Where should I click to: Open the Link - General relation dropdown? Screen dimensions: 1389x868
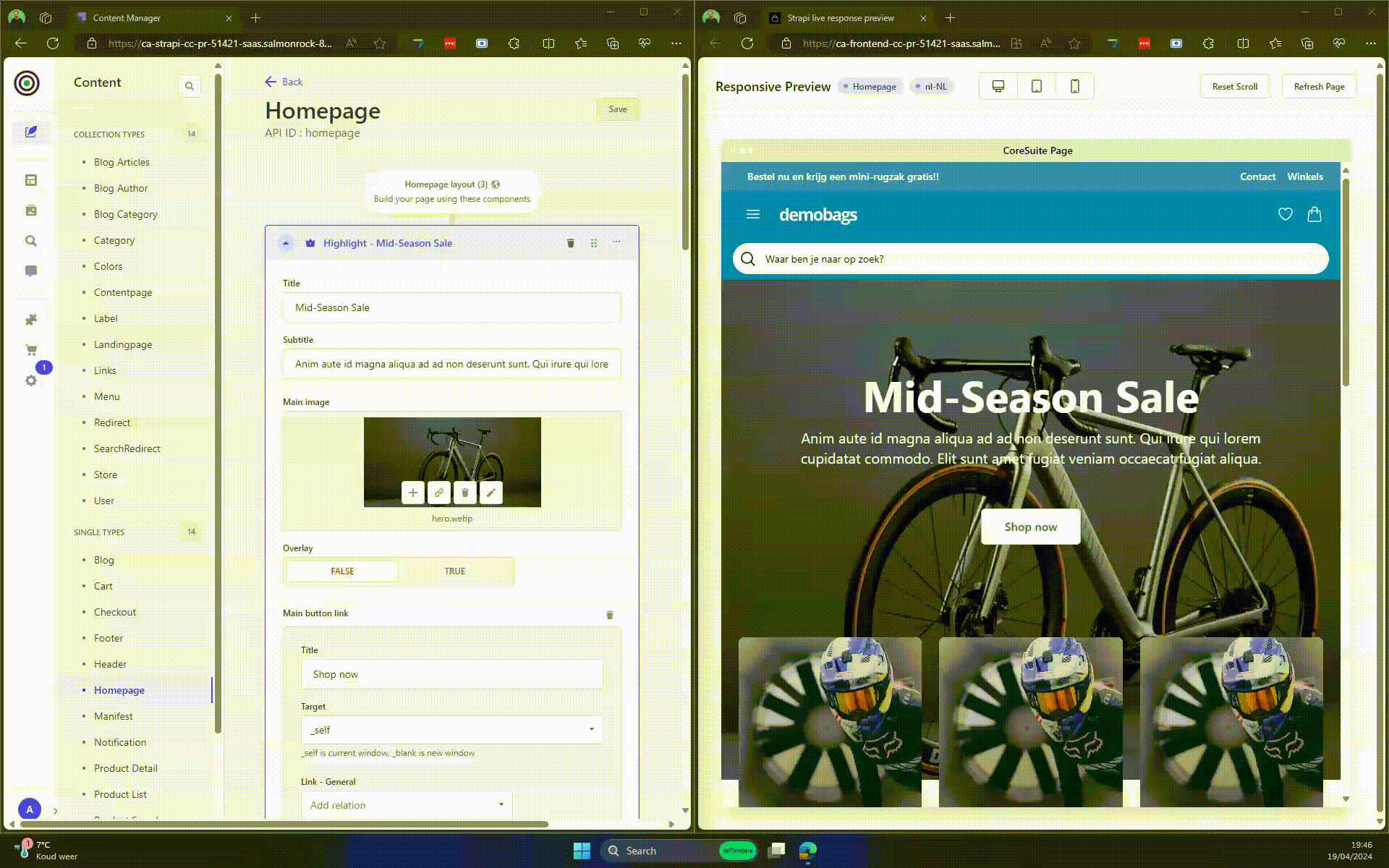[407, 804]
